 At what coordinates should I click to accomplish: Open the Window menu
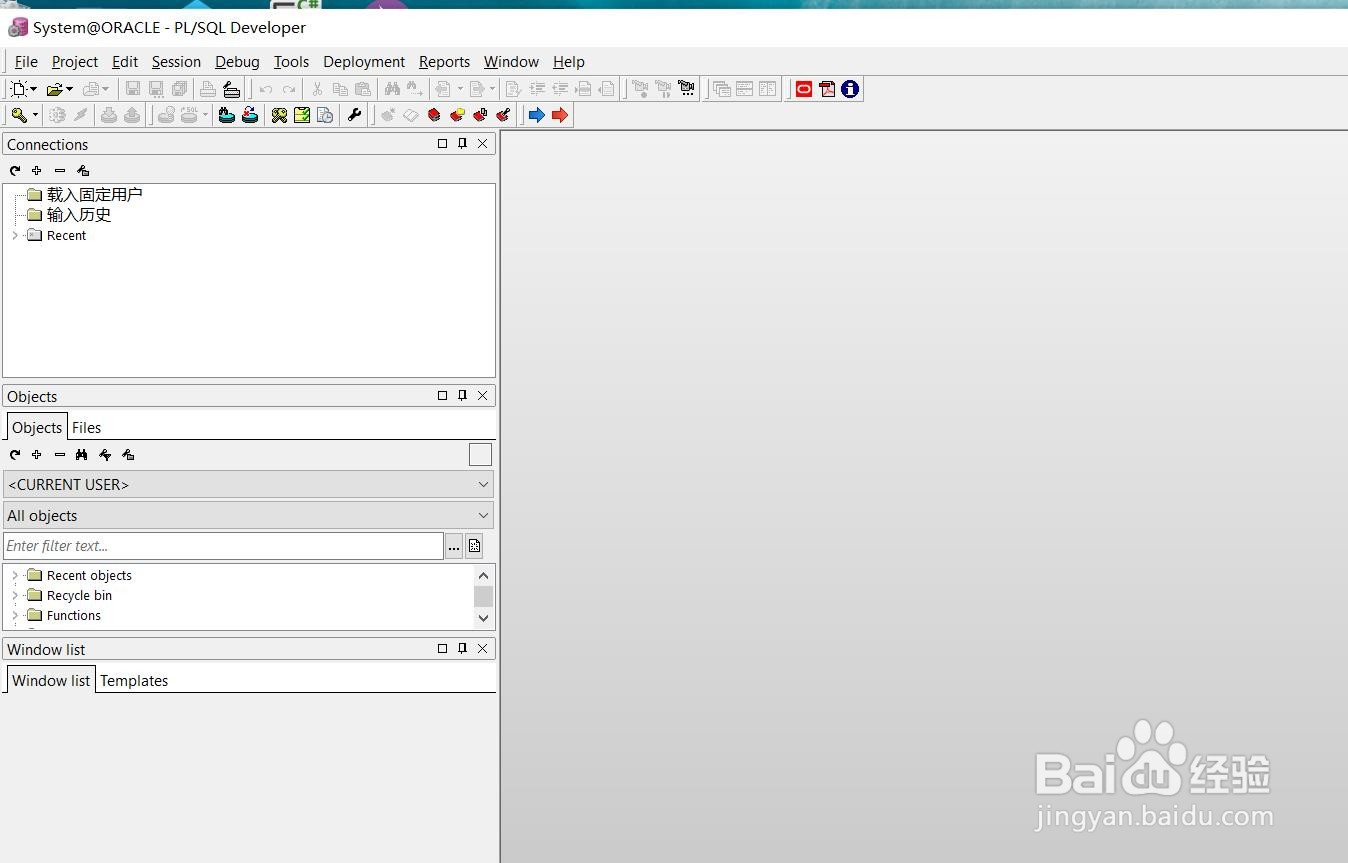[x=511, y=62]
